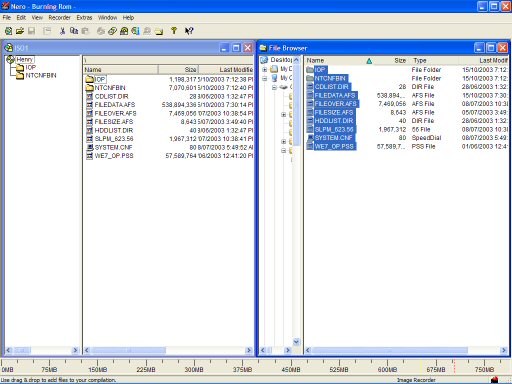Sort ISO1 list by Size column header
512x384 pixels.
tap(178, 70)
